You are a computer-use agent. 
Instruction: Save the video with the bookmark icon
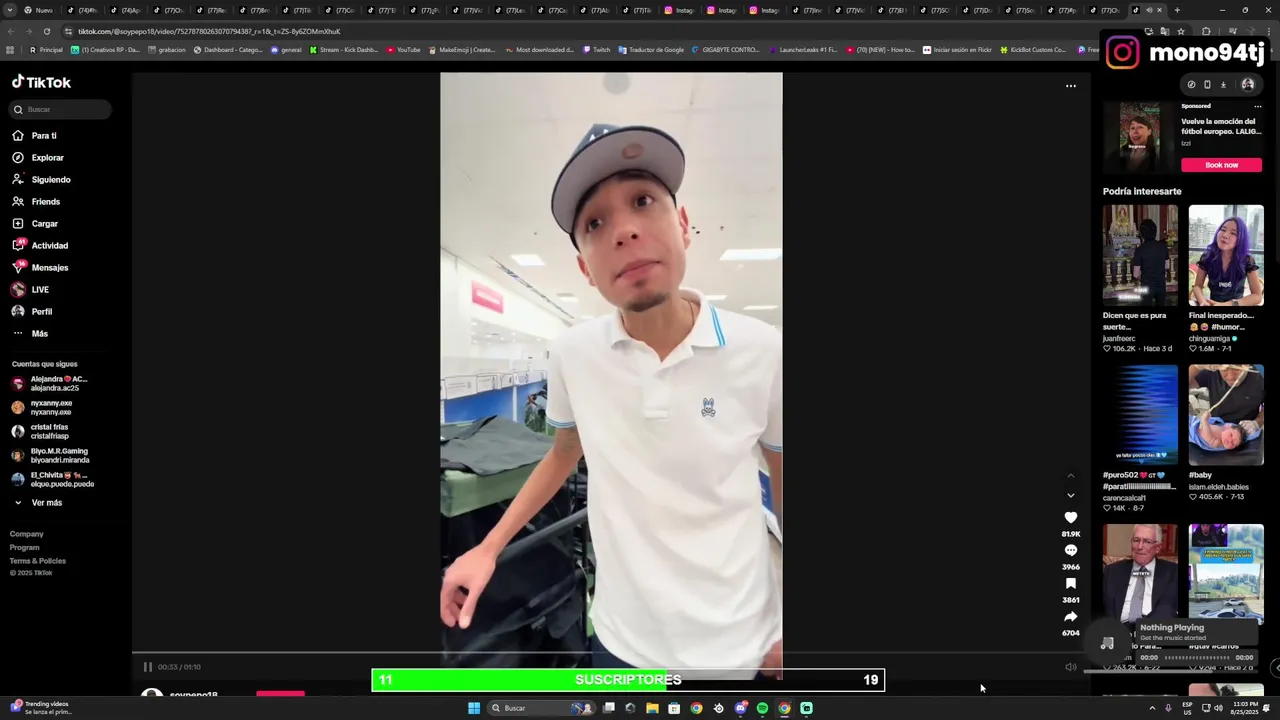click(1071, 584)
